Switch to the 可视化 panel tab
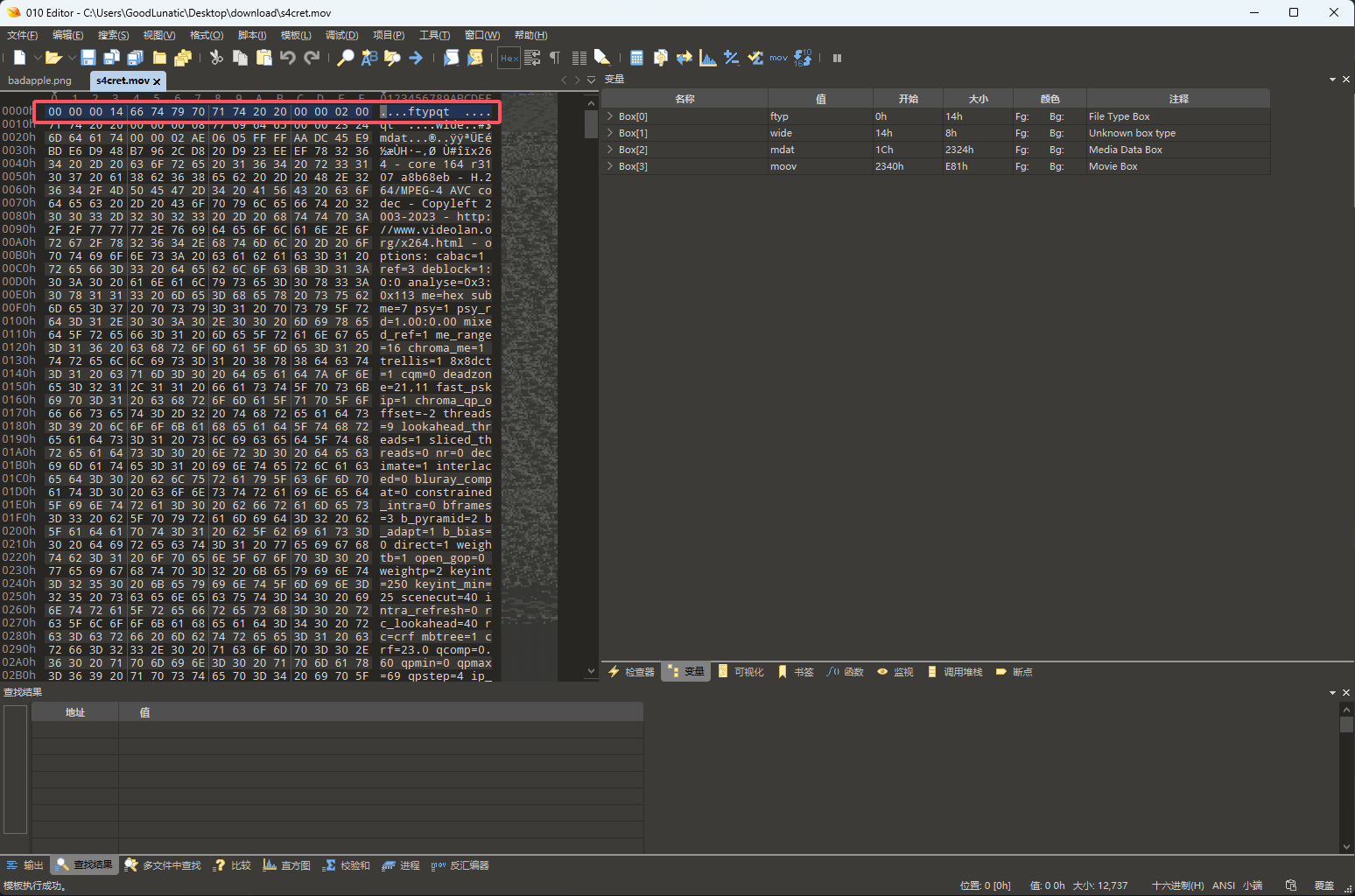The width and height of the screenshot is (1355, 896). click(x=741, y=672)
